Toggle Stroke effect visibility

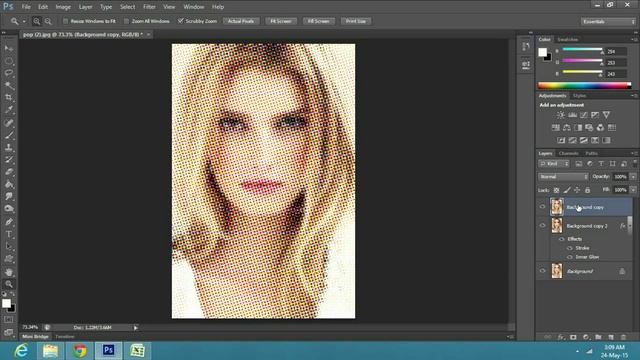pyautogui.click(x=570, y=248)
